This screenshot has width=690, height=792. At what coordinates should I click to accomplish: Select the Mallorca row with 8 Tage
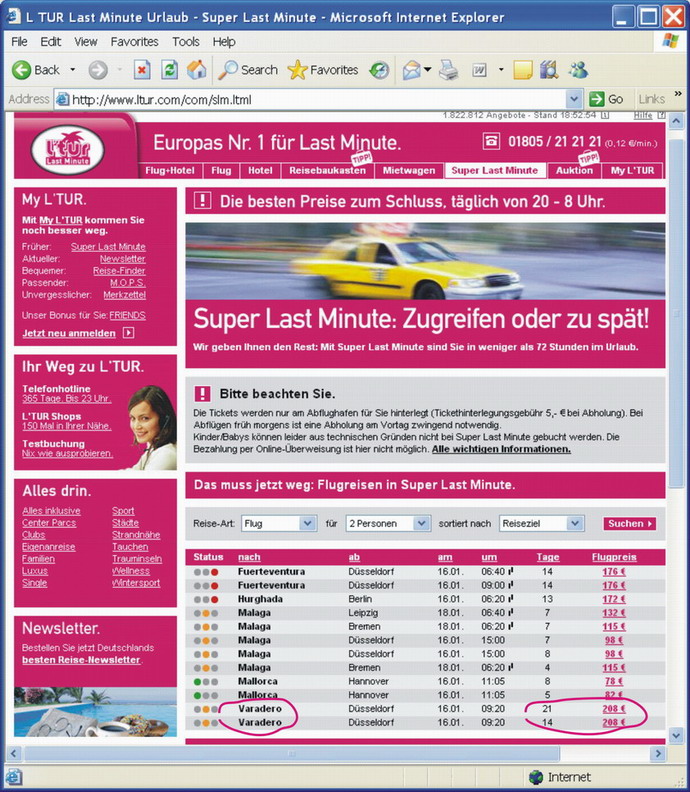click(425, 681)
